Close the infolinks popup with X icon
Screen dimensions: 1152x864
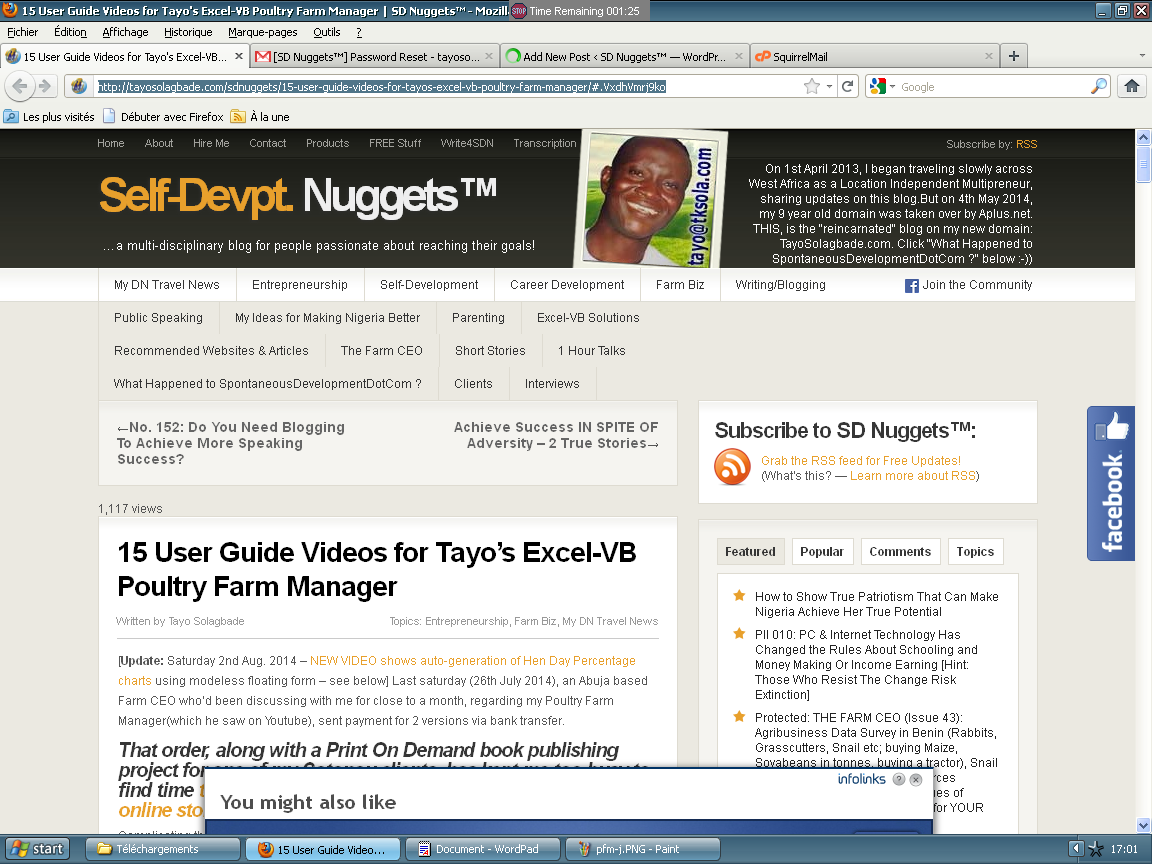(915, 780)
